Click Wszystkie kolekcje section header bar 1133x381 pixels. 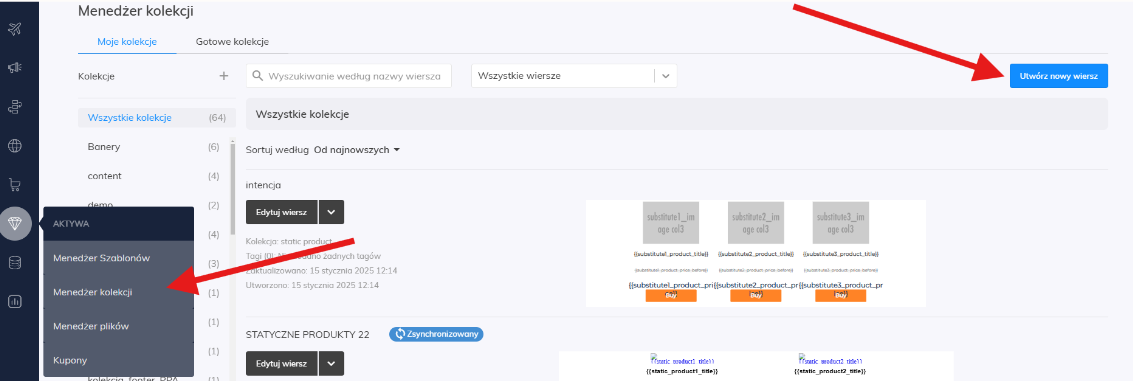(x=677, y=114)
